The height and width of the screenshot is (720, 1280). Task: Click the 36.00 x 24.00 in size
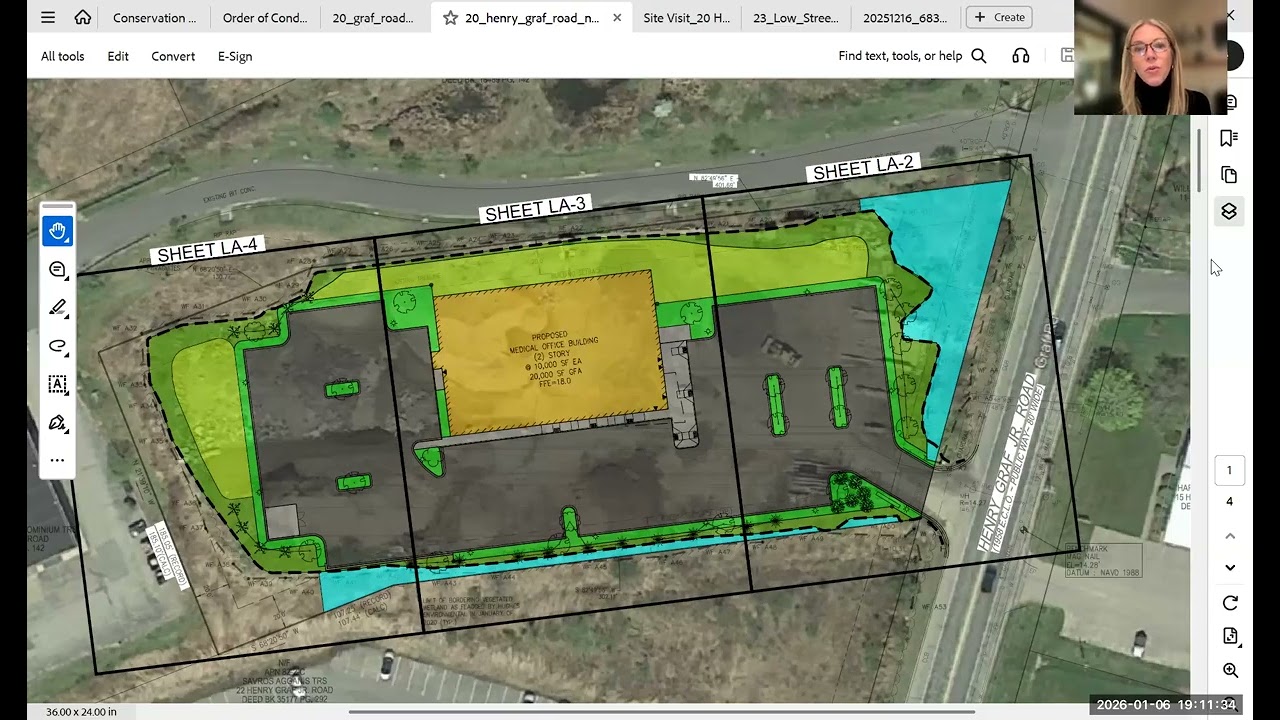[81, 712]
